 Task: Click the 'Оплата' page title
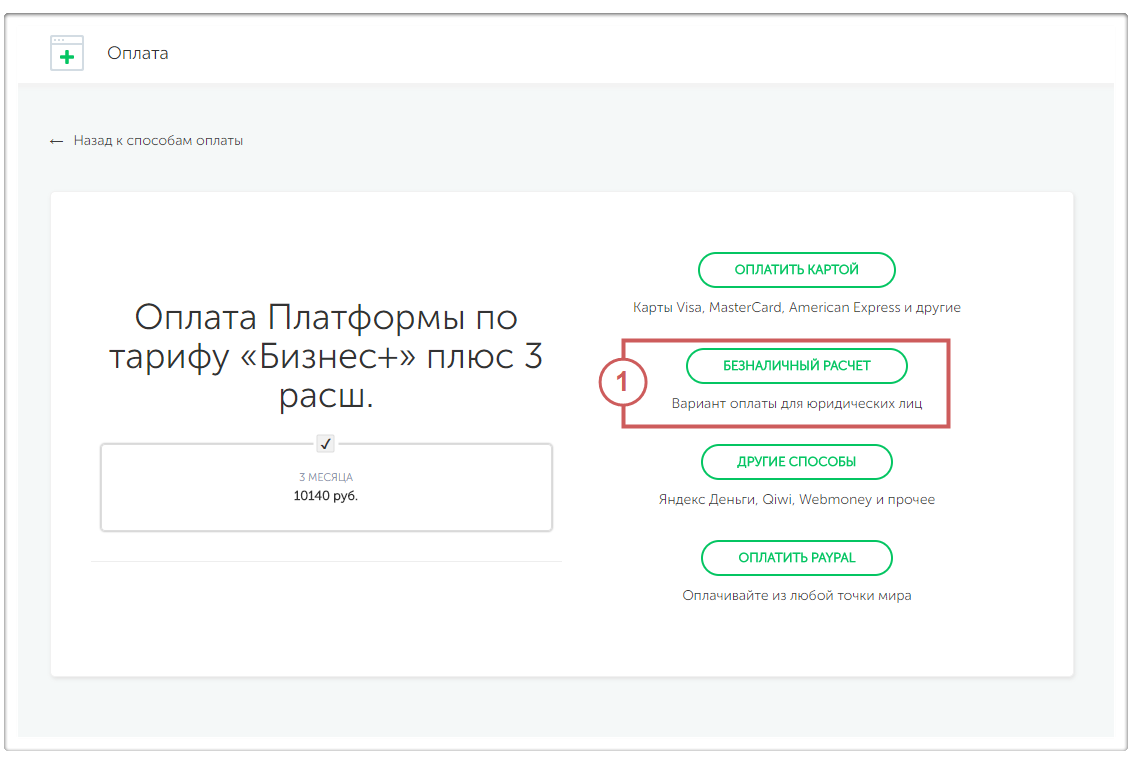pos(138,53)
